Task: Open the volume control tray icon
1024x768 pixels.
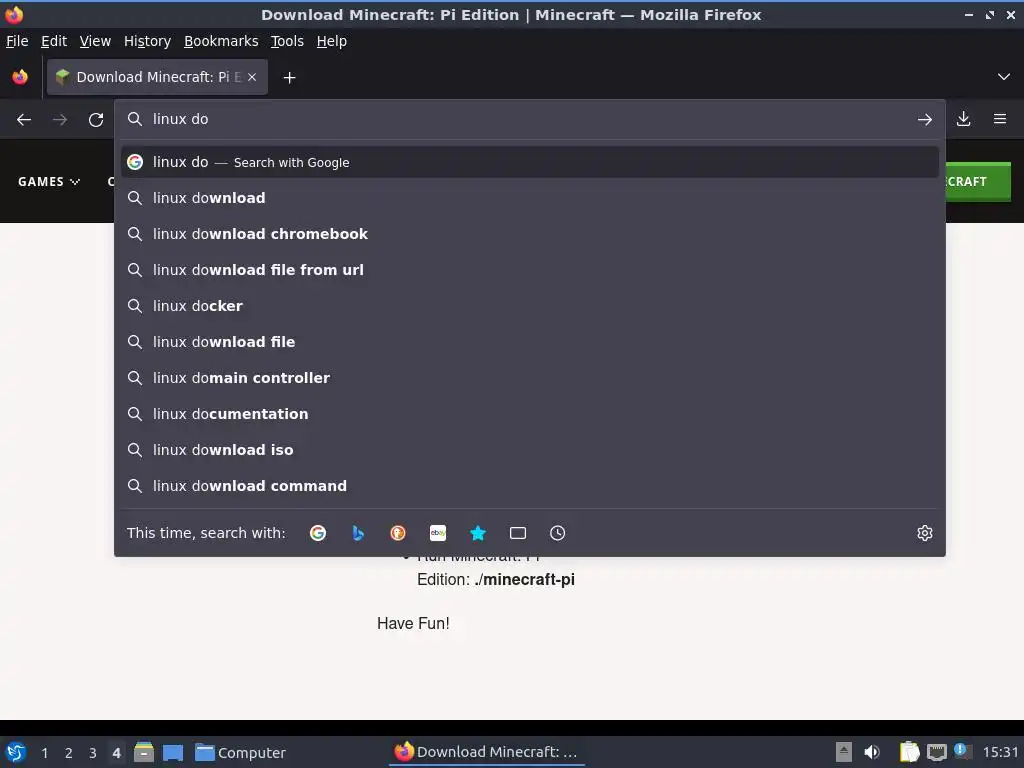Action: (872, 752)
